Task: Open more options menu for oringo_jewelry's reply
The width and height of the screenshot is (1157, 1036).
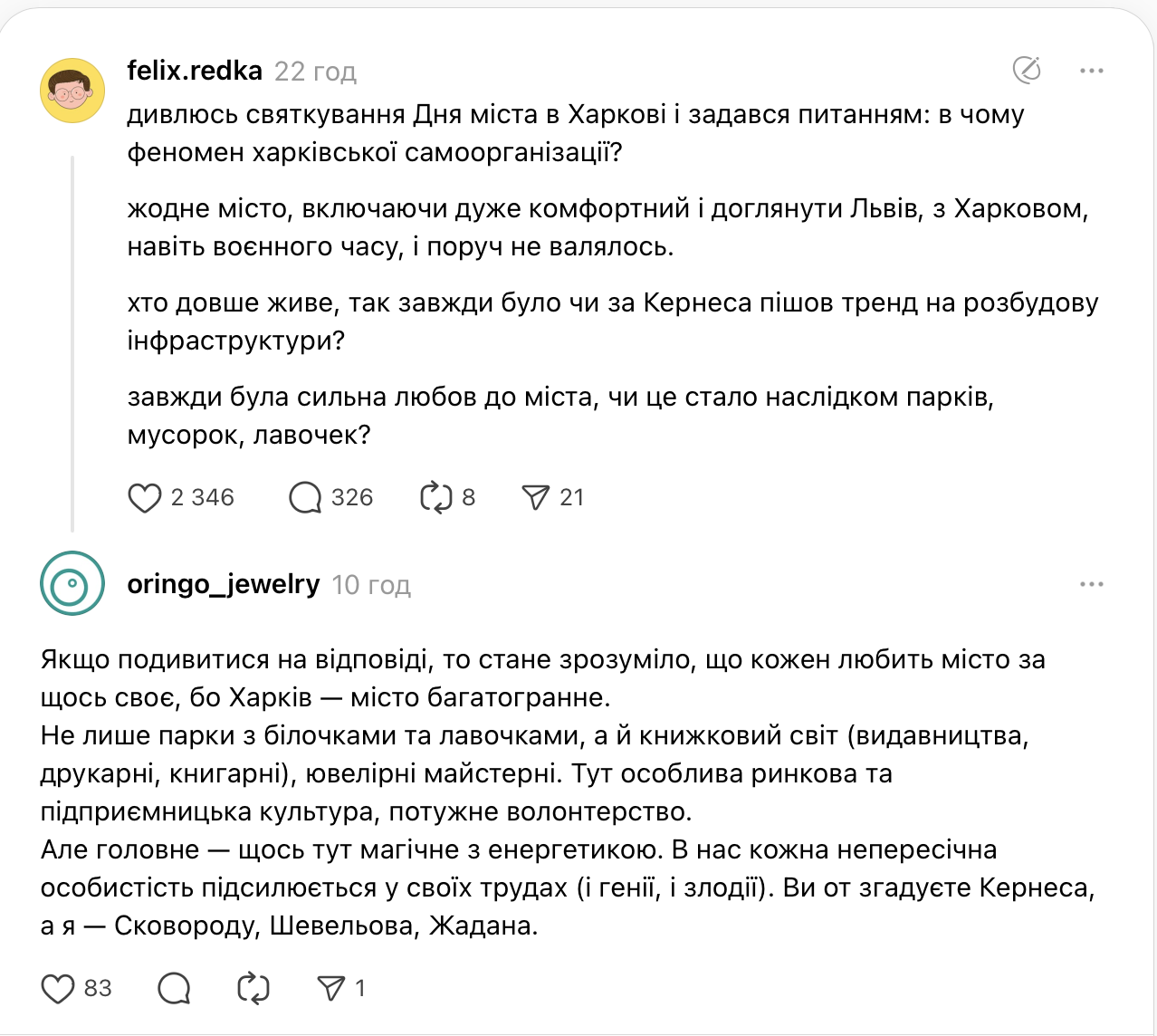Action: (1092, 585)
